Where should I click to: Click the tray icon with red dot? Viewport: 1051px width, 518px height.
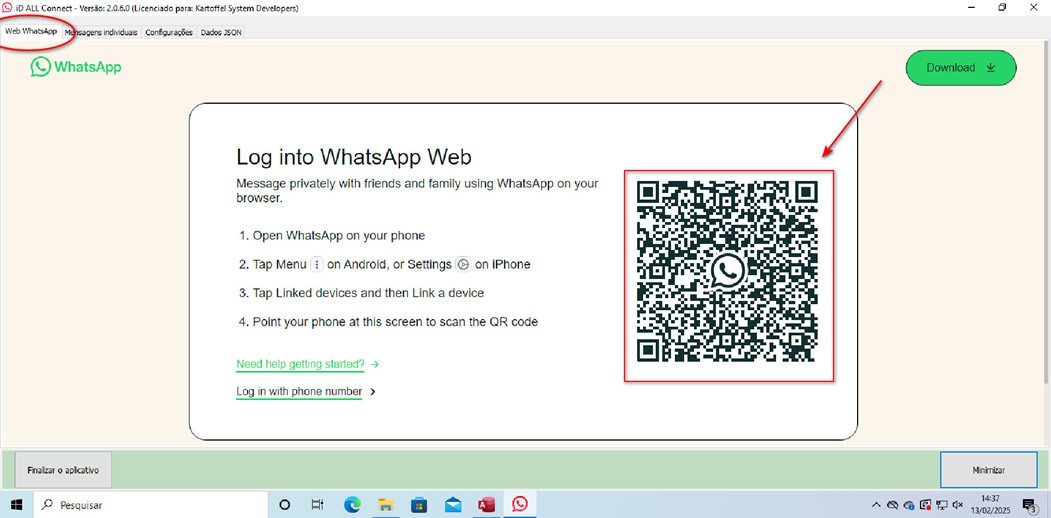[926, 505]
